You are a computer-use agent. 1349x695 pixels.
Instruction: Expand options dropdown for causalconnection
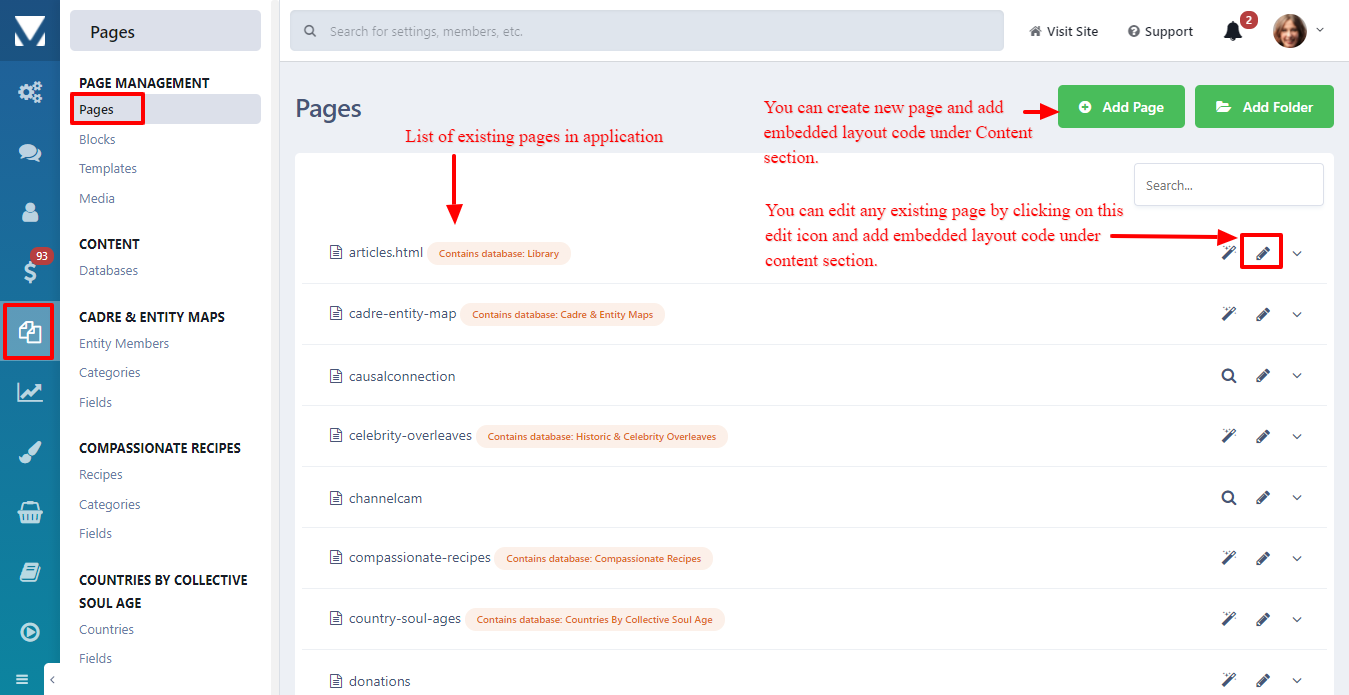click(x=1297, y=376)
